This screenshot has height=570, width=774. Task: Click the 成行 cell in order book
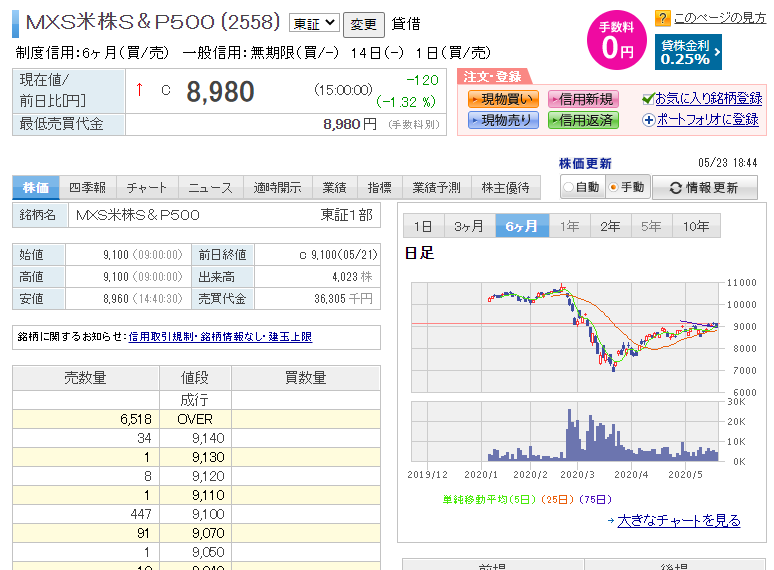tap(194, 400)
